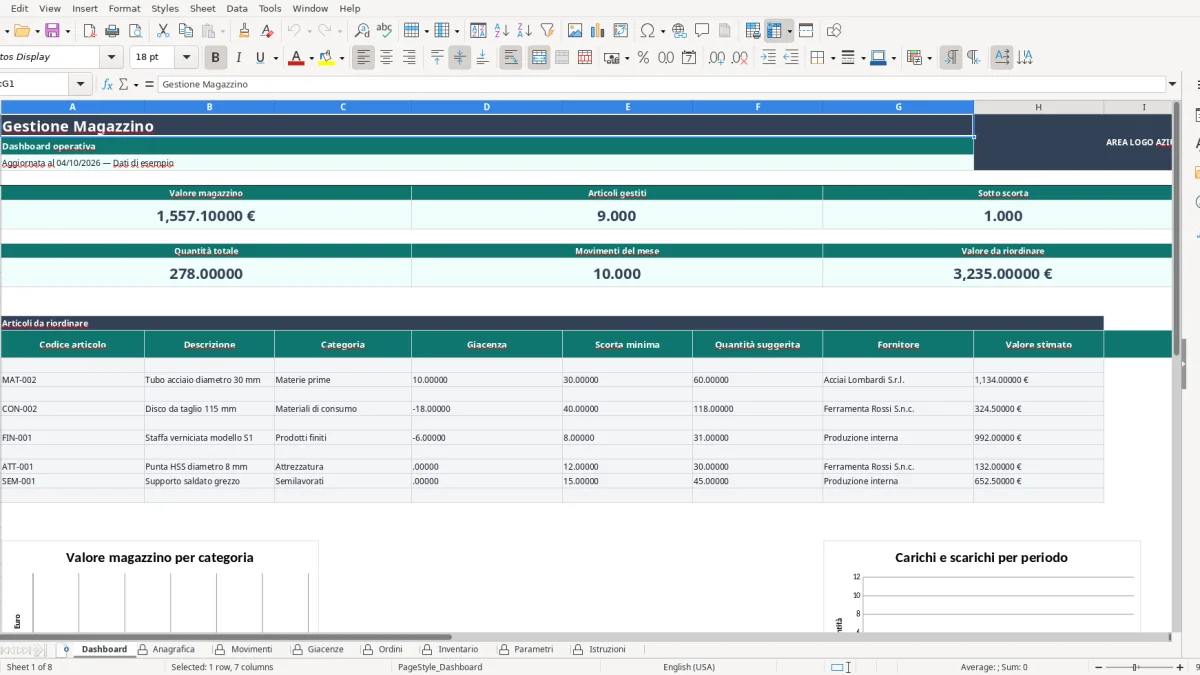The image size is (1200, 675).
Task: Increase the cell indent
Action: click(x=768, y=58)
